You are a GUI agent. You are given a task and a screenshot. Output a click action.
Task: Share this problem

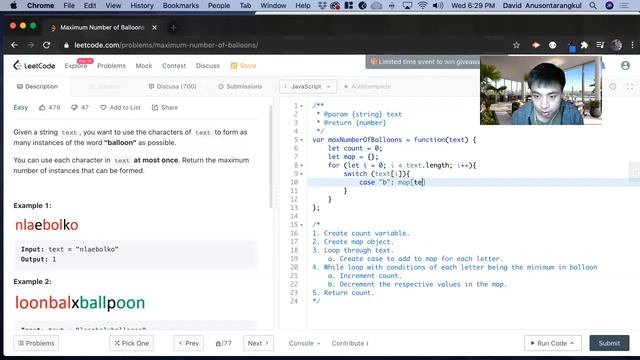pyautogui.click(x=165, y=107)
